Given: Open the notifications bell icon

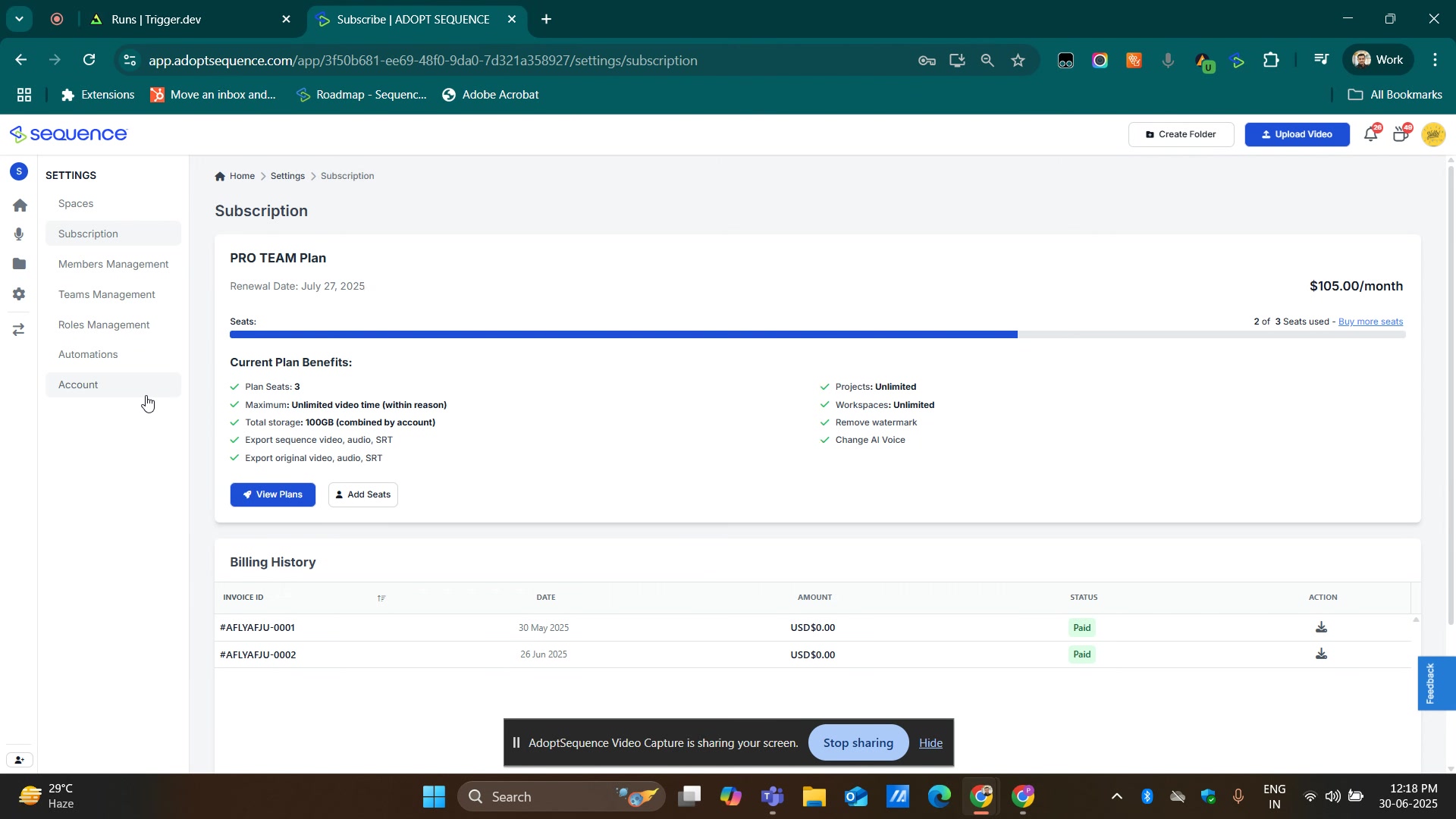Looking at the screenshot, I should point(1370,135).
